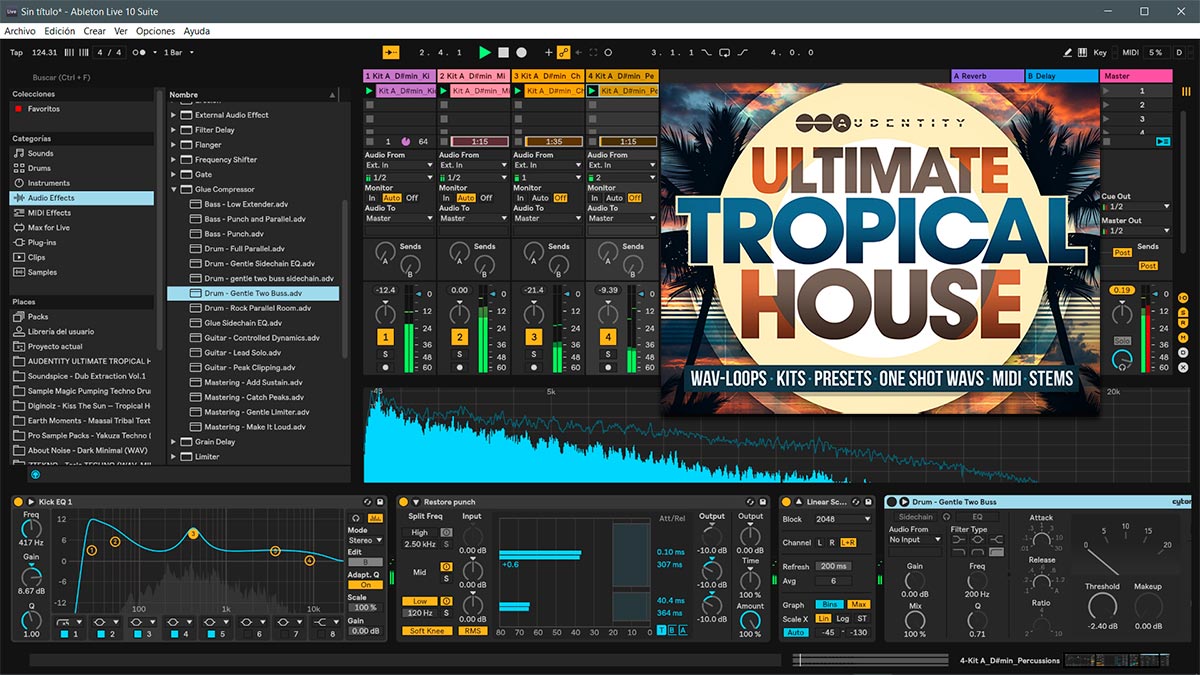
Task: Toggle the Automation Arm link icon
Action: (564, 52)
